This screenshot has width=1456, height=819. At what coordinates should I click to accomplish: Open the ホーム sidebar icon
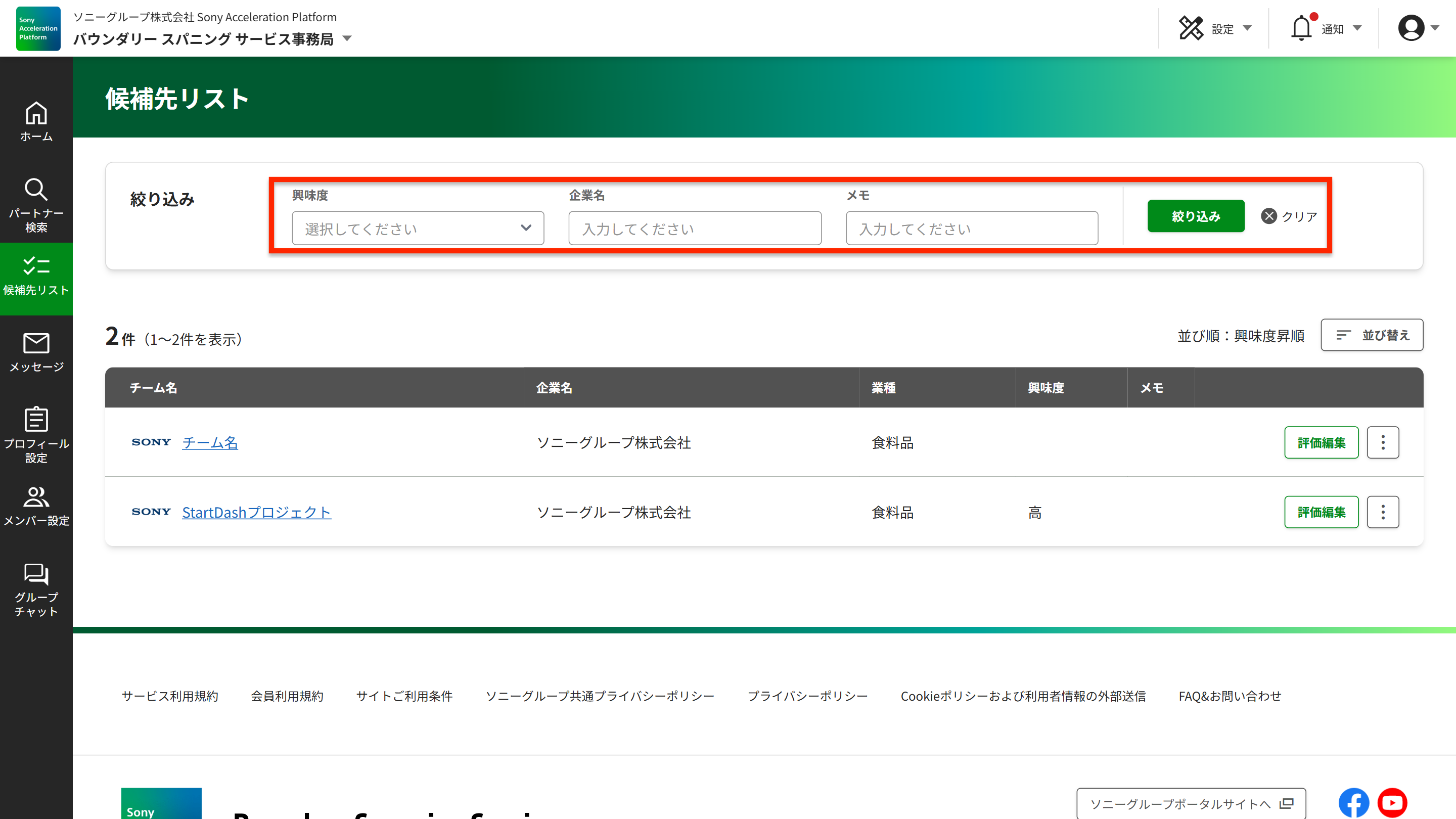(x=36, y=121)
